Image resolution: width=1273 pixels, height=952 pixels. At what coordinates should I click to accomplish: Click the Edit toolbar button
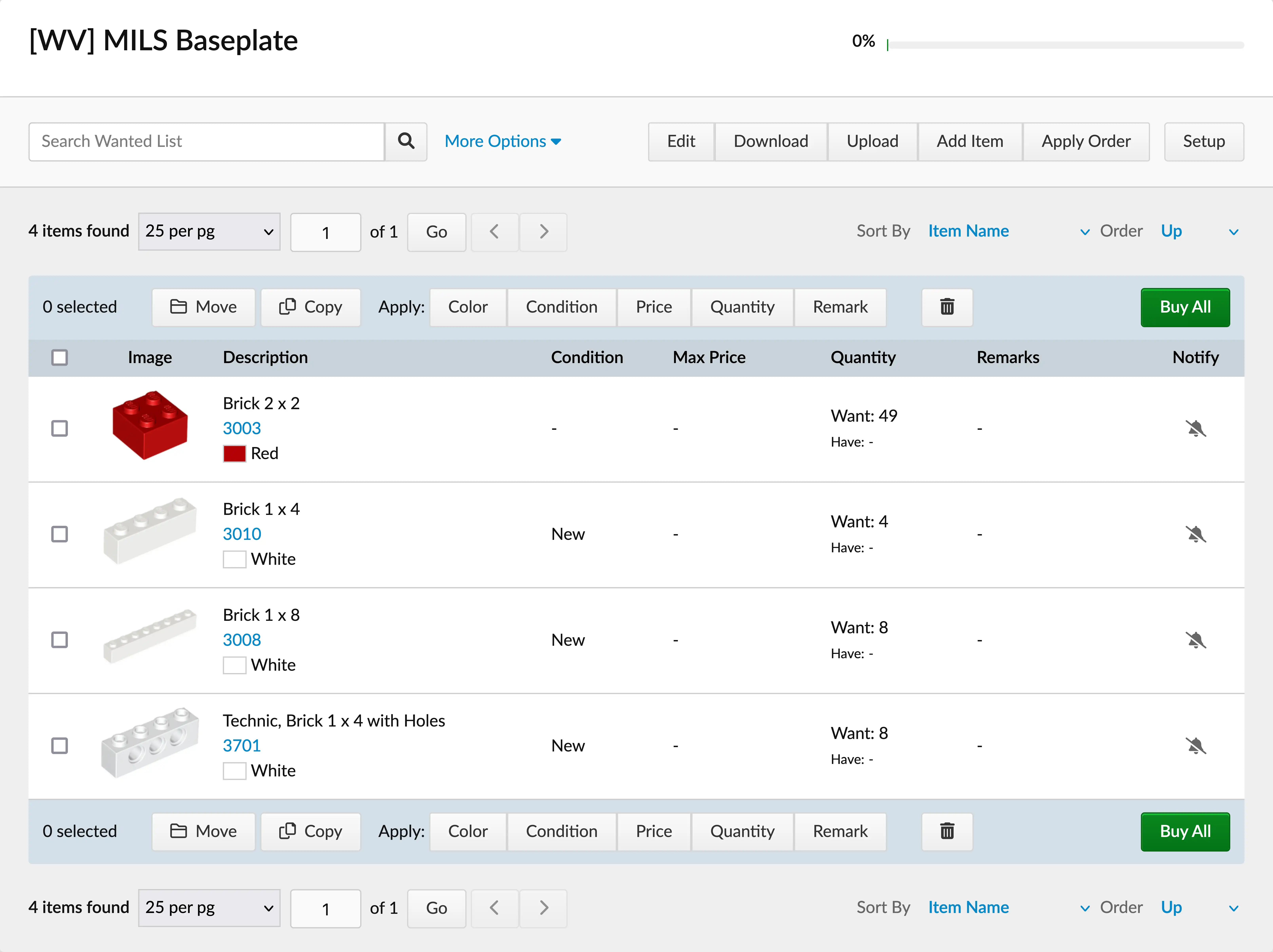click(x=681, y=142)
